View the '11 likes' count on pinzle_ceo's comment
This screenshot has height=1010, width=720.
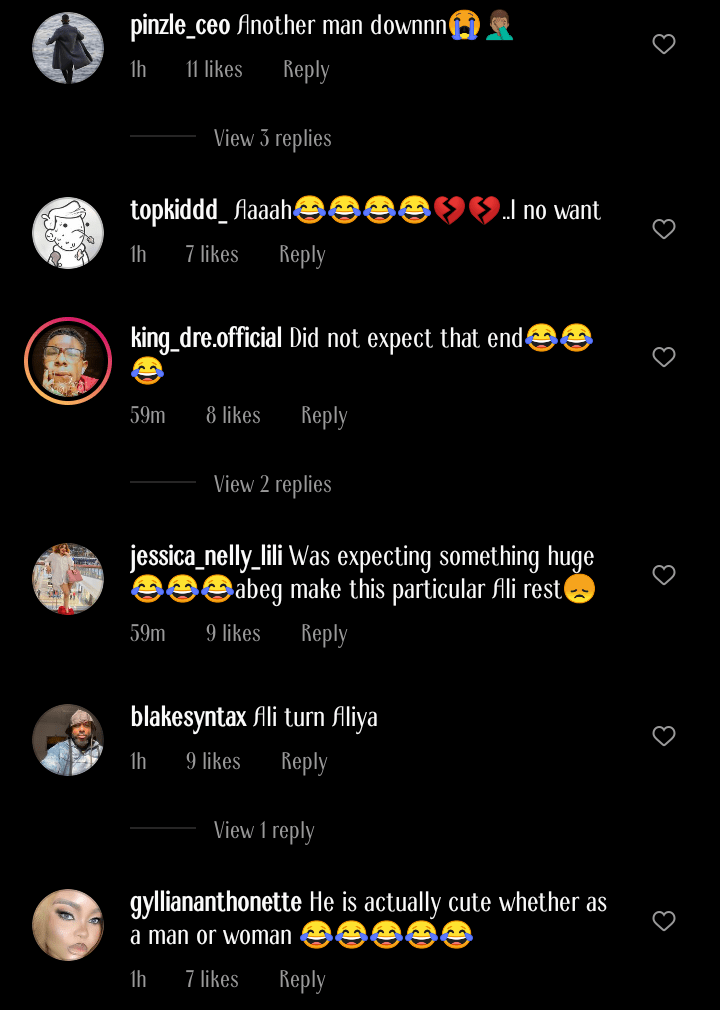[214, 69]
